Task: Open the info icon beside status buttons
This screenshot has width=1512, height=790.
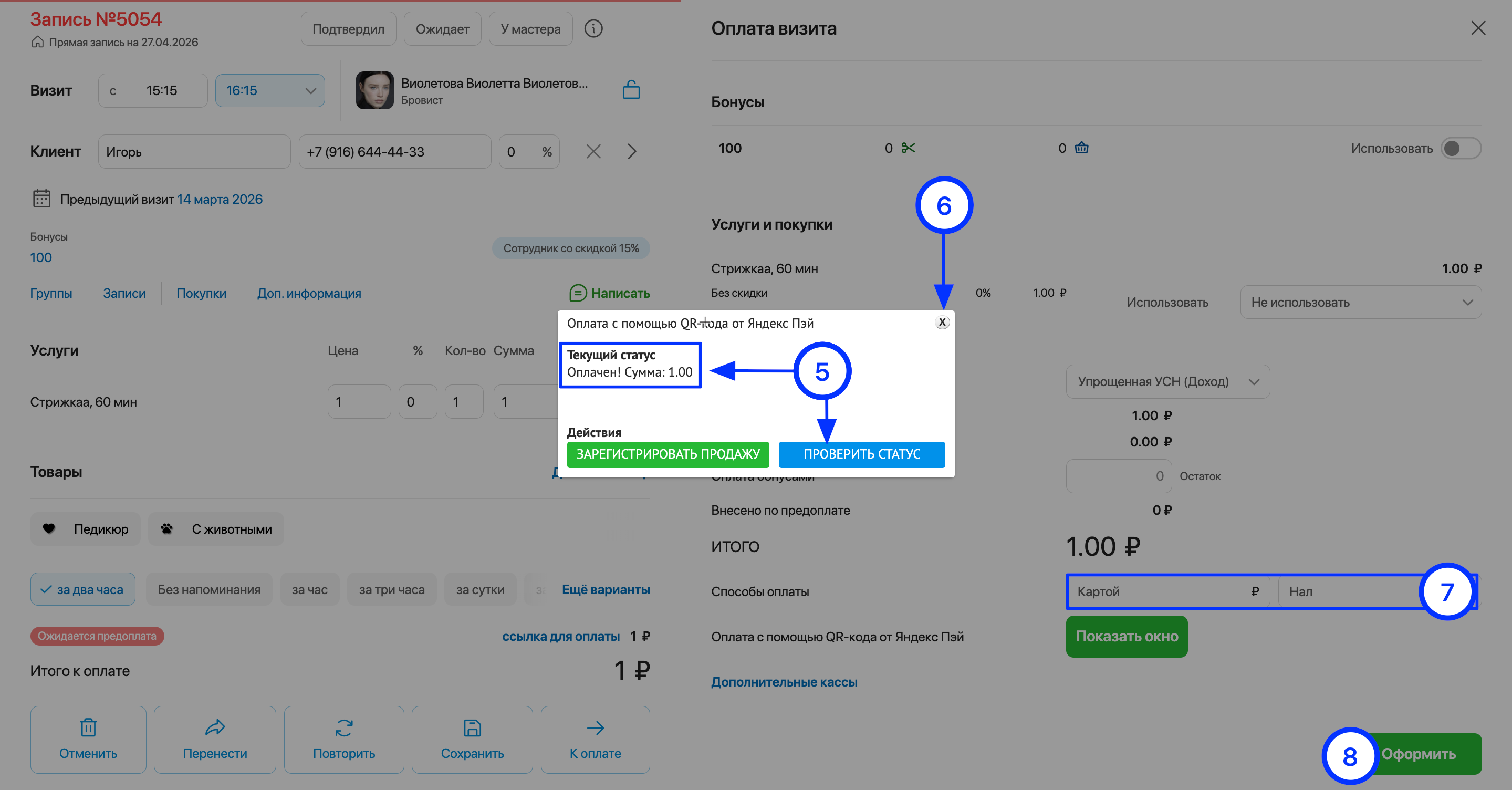Action: (x=593, y=29)
